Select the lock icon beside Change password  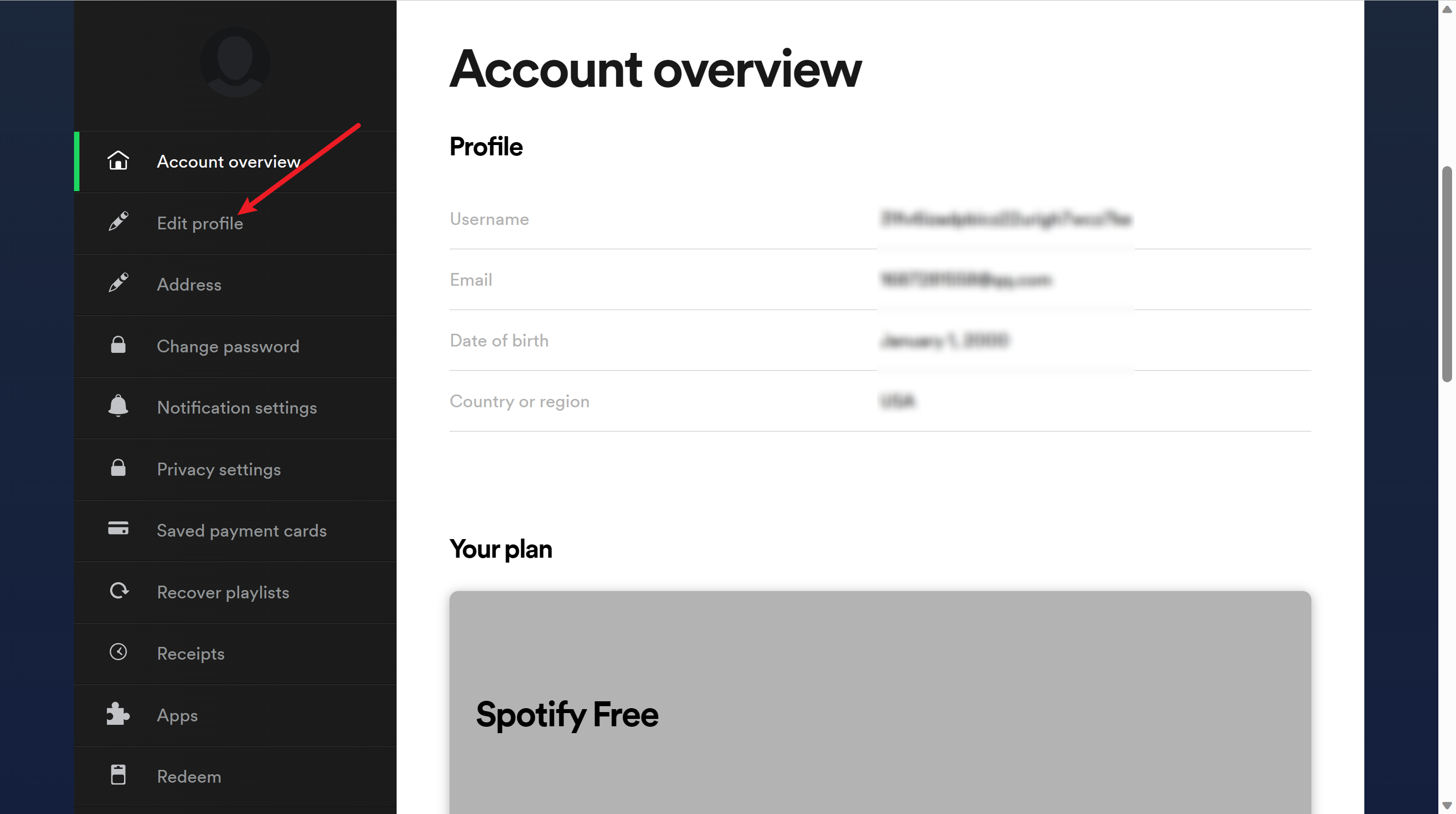tap(119, 345)
